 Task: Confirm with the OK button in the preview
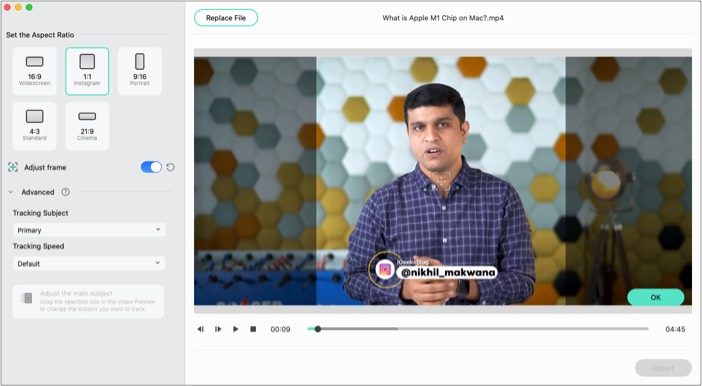pos(655,297)
